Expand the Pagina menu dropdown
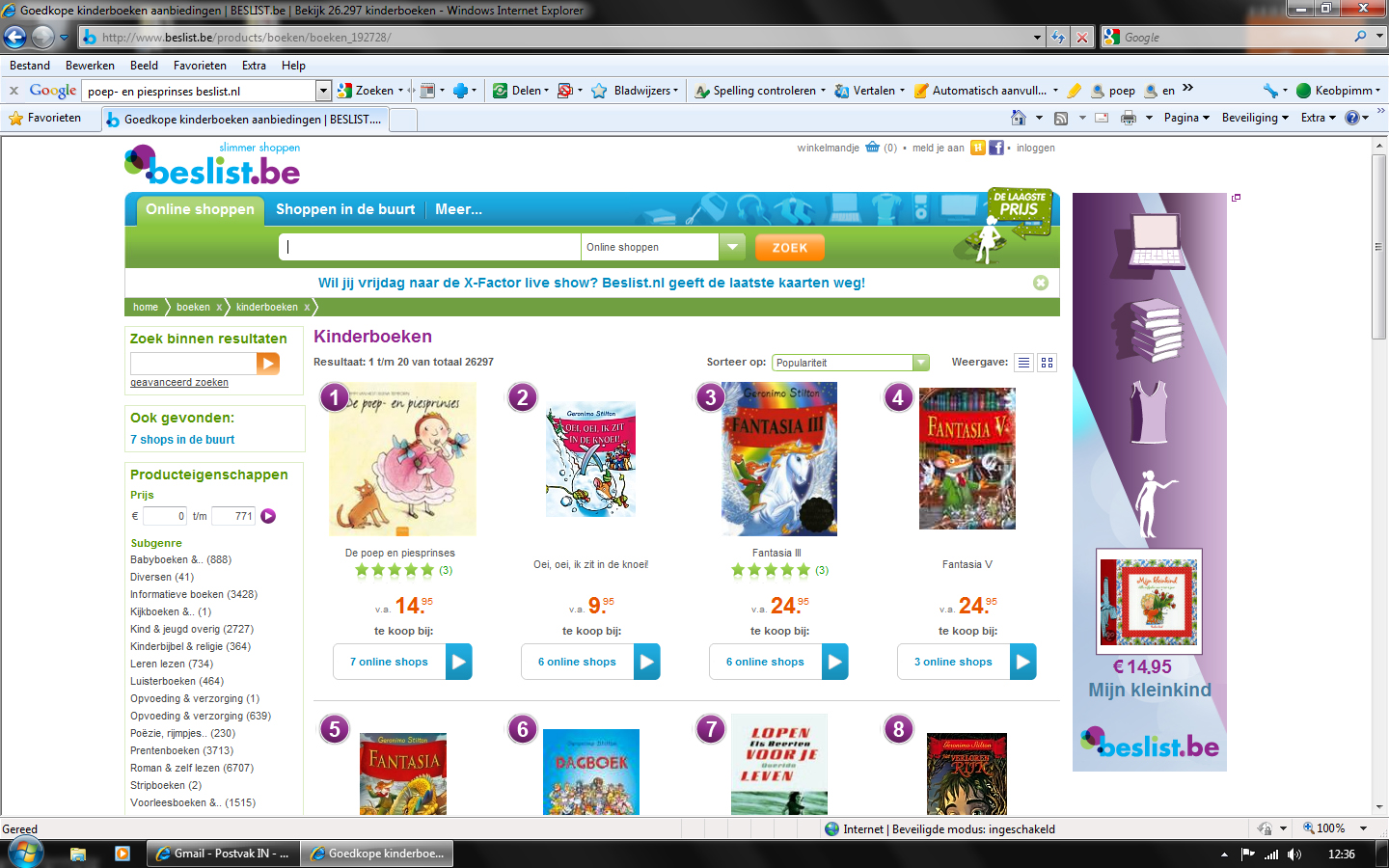Screen dimensions: 1389x868 [x=1186, y=118]
